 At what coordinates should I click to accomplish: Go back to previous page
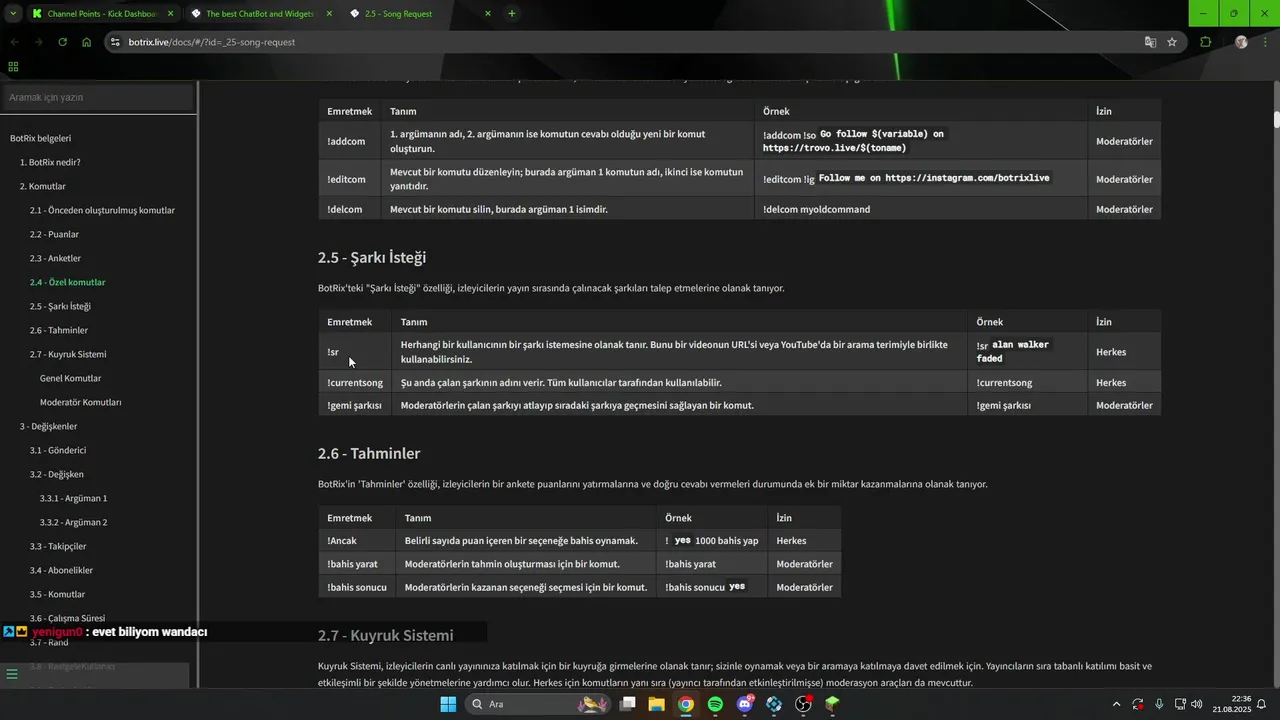tap(14, 42)
